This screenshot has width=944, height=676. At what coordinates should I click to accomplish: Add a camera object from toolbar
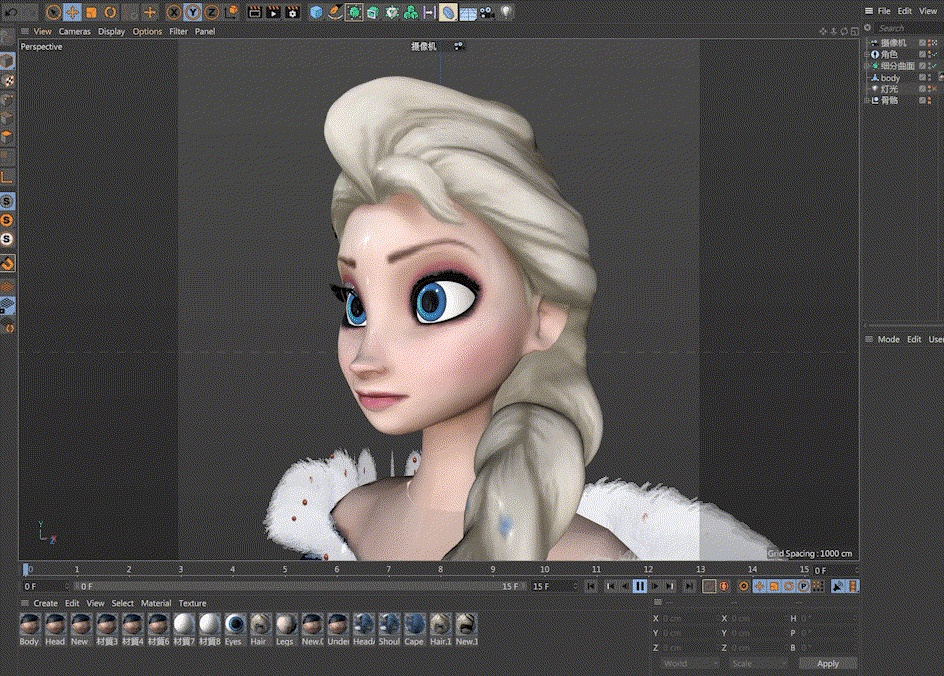coord(487,11)
